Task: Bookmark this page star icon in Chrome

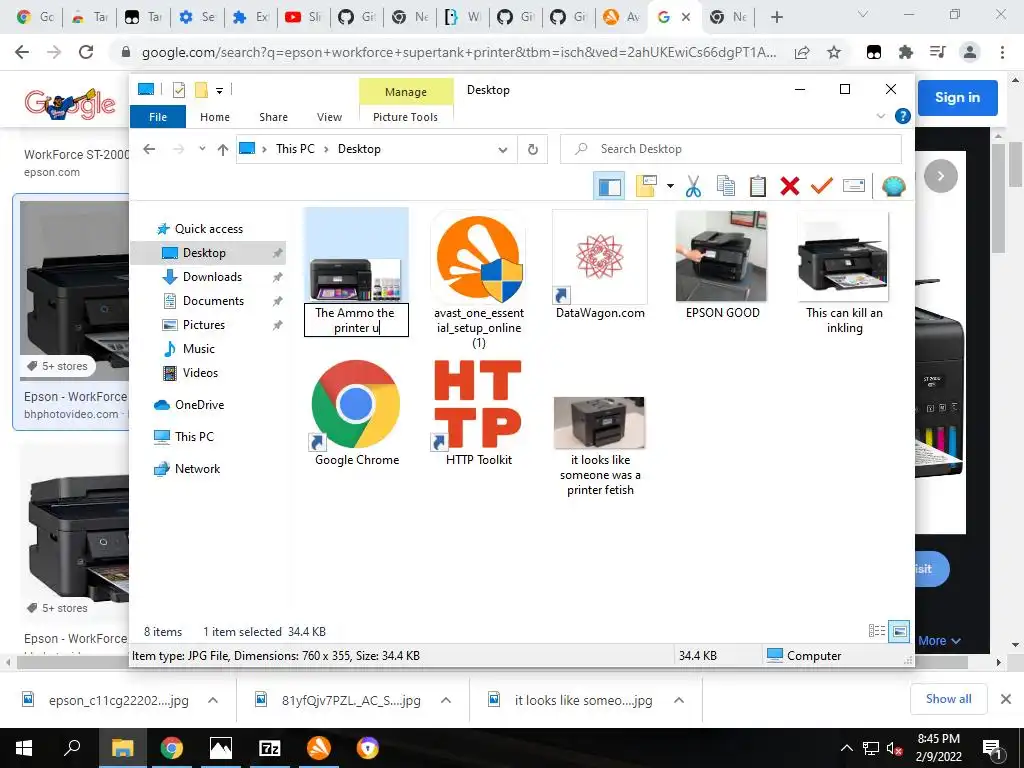Action: [833, 52]
